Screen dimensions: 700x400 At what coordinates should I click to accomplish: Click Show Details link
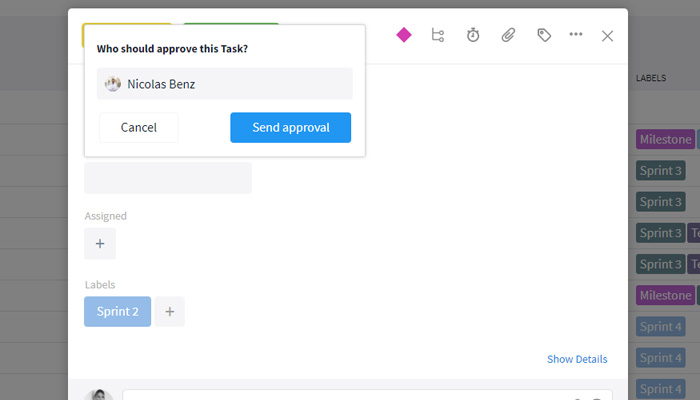[x=577, y=359]
